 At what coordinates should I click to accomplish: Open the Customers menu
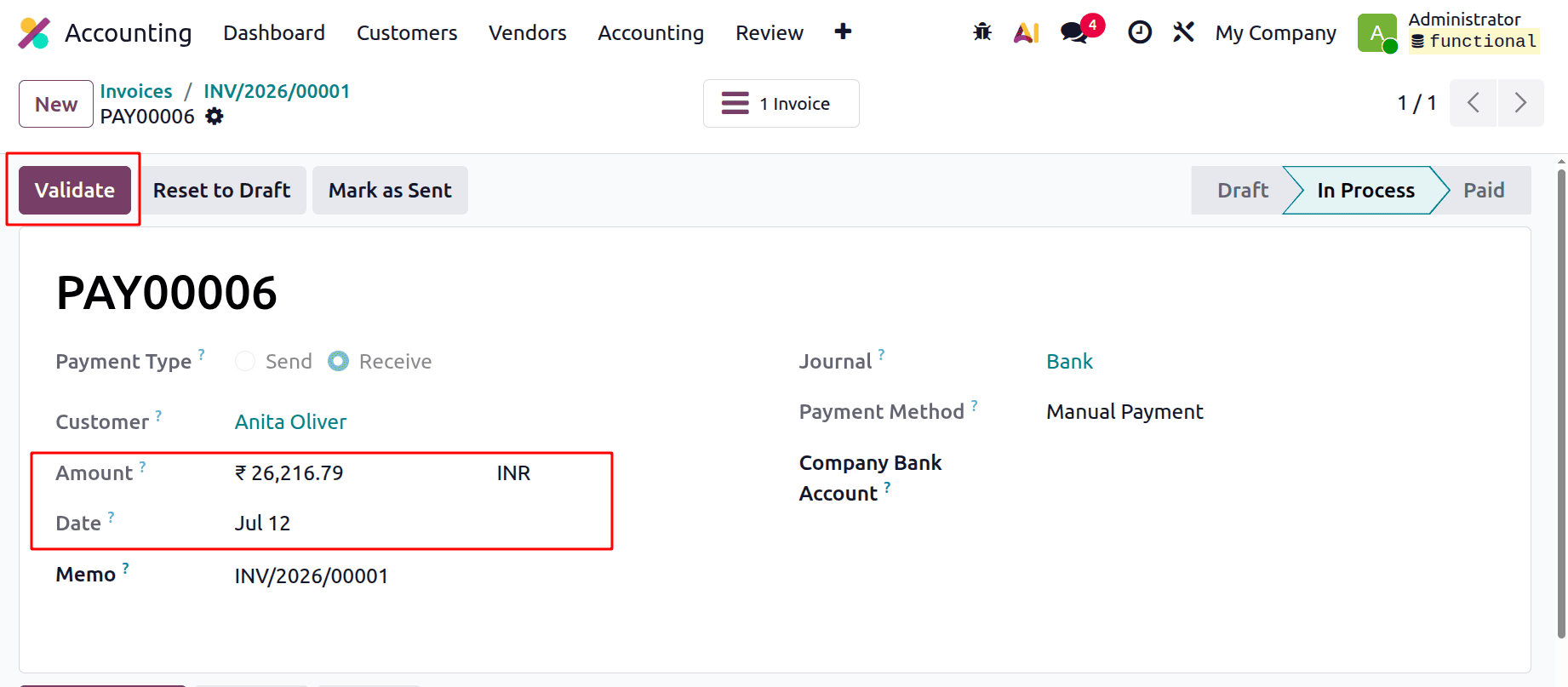pyautogui.click(x=407, y=32)
